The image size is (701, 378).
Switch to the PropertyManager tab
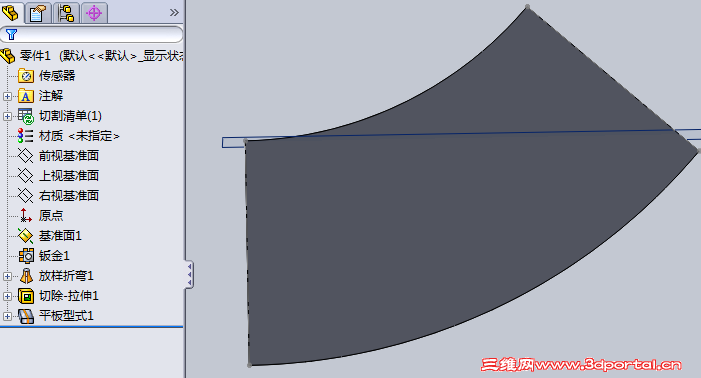[38, 13]
